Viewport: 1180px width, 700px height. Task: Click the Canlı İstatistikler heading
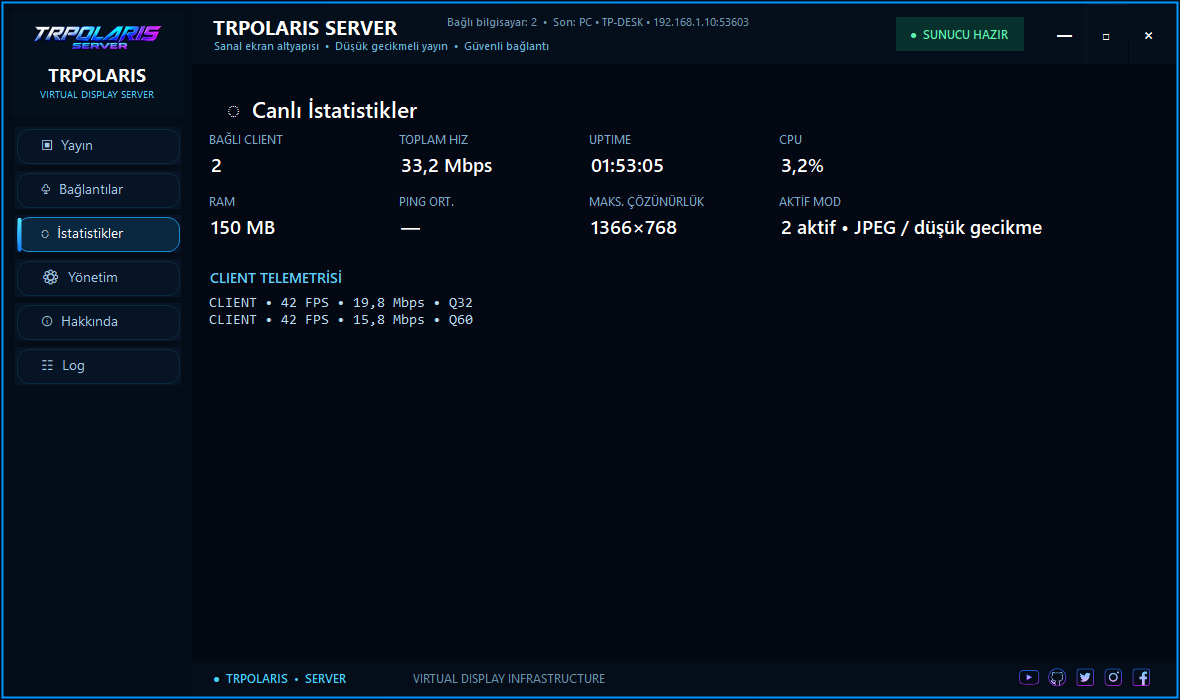tap(334, 111)
